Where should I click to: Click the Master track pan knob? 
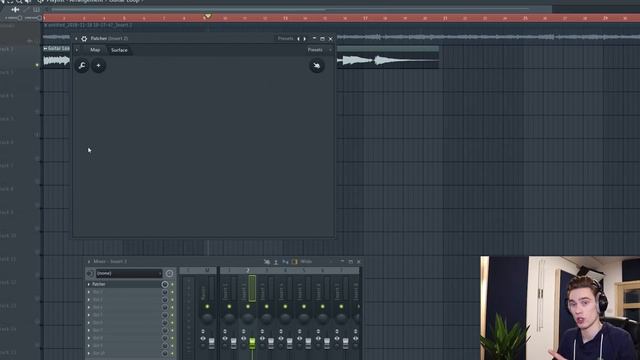pyautogui.click(x=207, y=318)
